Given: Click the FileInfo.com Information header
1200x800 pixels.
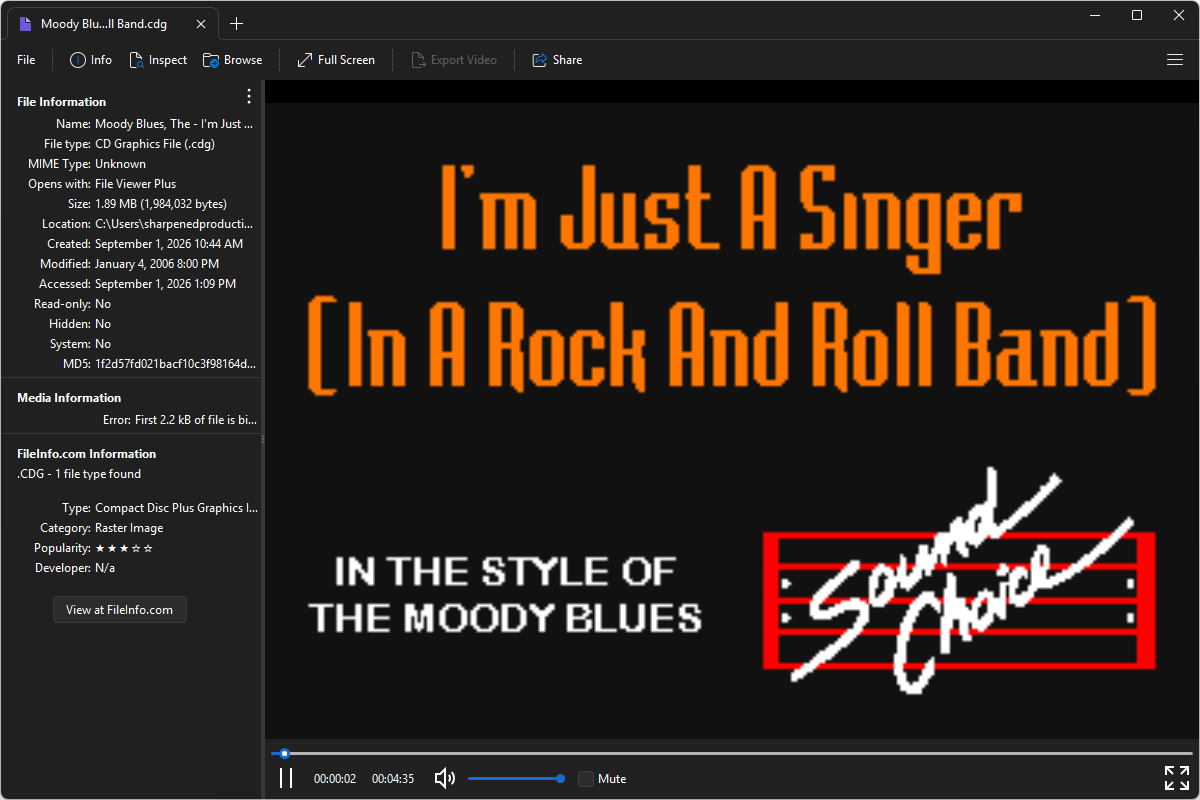Looking at the screenshot, I should [87, 454].
